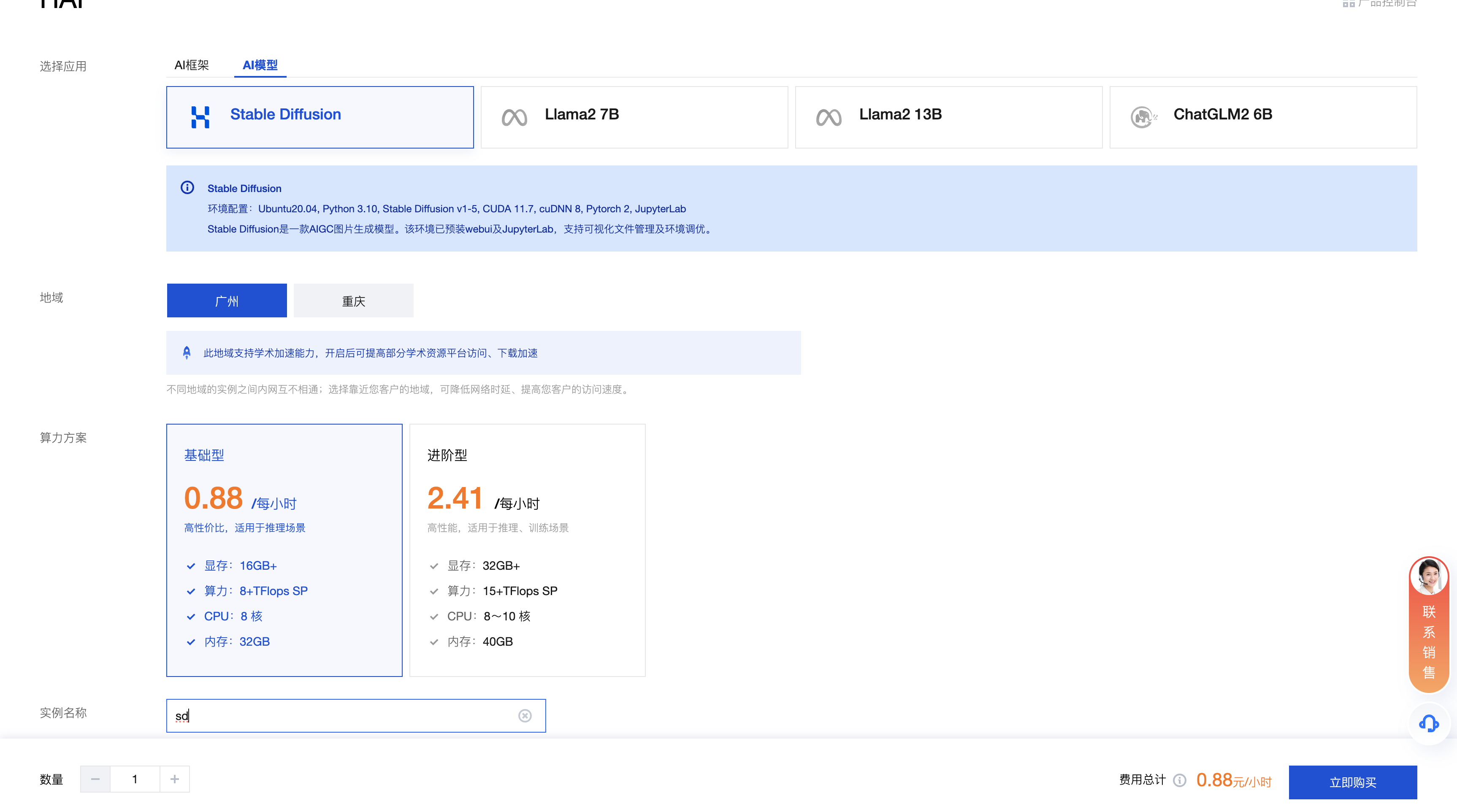Click the 立即购买 button

pyautogui.click(x=1352, y=782)
